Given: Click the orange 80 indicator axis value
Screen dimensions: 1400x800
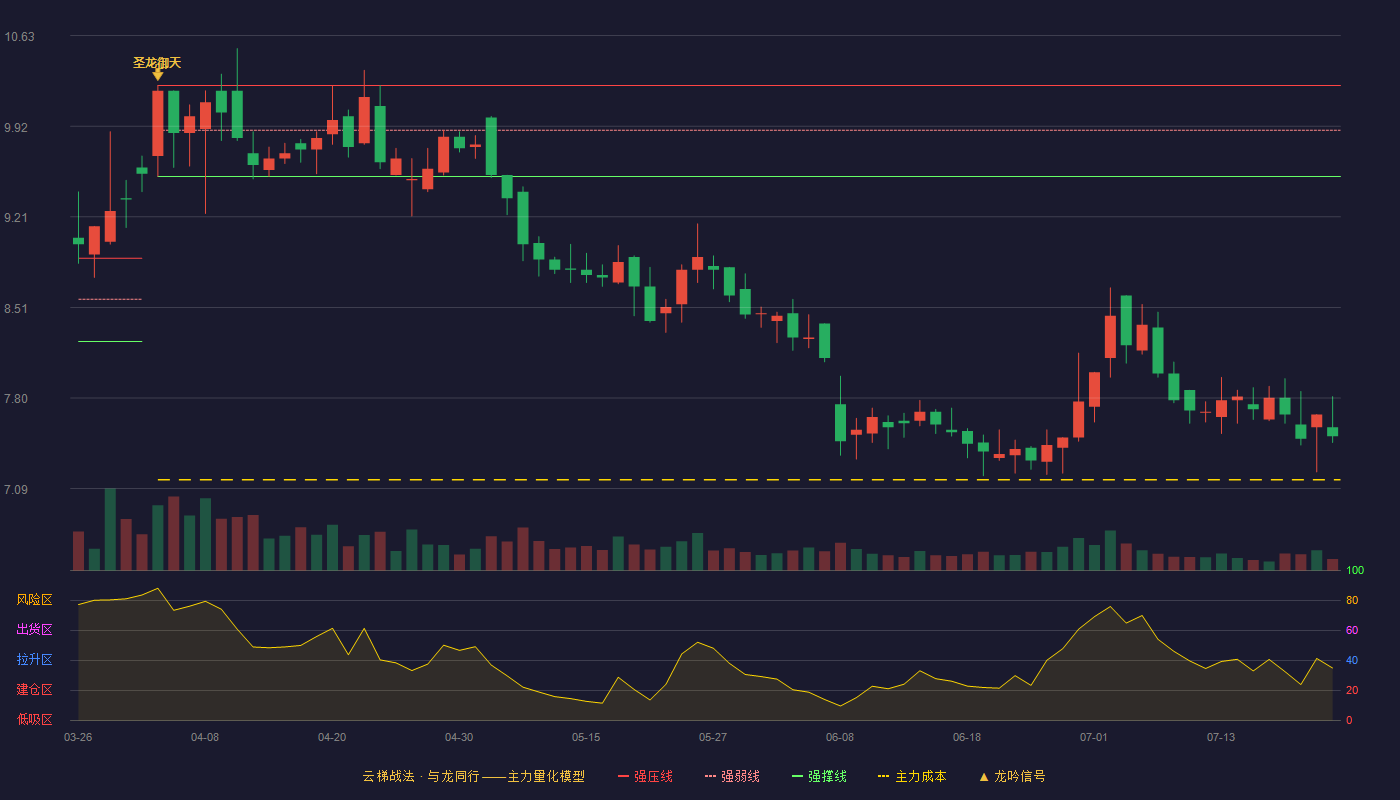Looking at the screenshot, I should [x=1352, y=600].
